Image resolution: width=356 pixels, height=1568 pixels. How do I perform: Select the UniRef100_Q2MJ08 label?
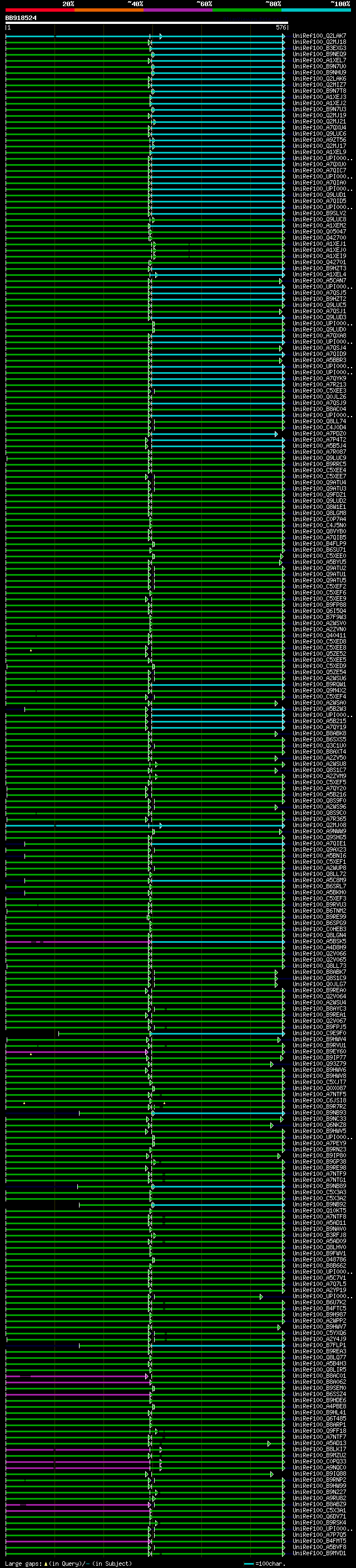[x=319, y=825]
